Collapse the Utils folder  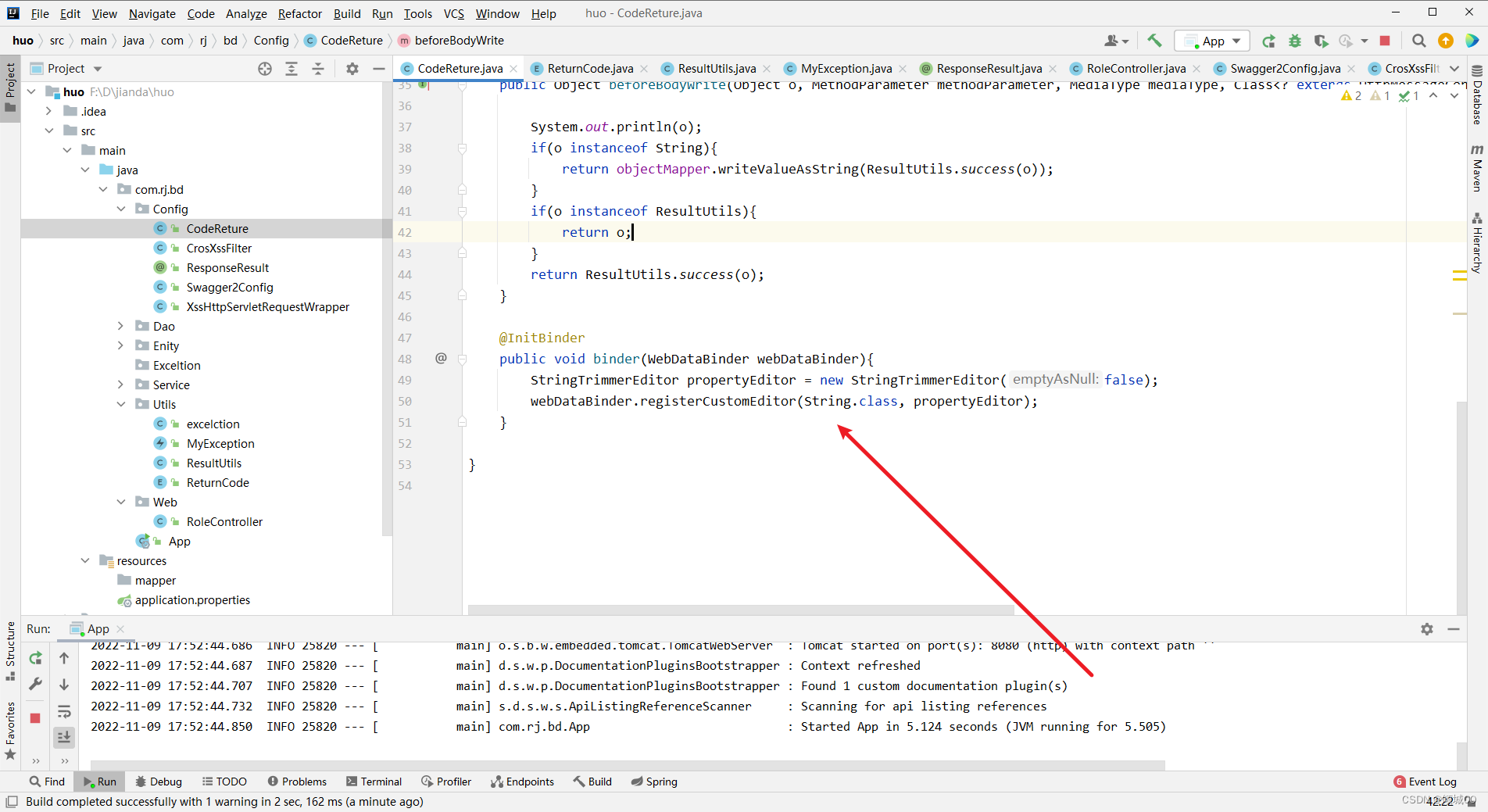[121, 404]
